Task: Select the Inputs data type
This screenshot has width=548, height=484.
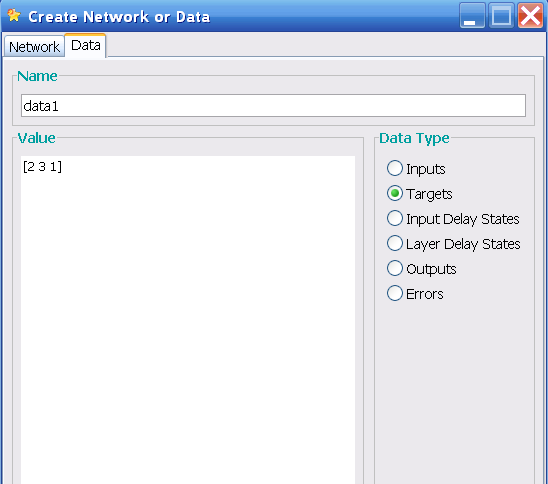Action: [416, 168]
